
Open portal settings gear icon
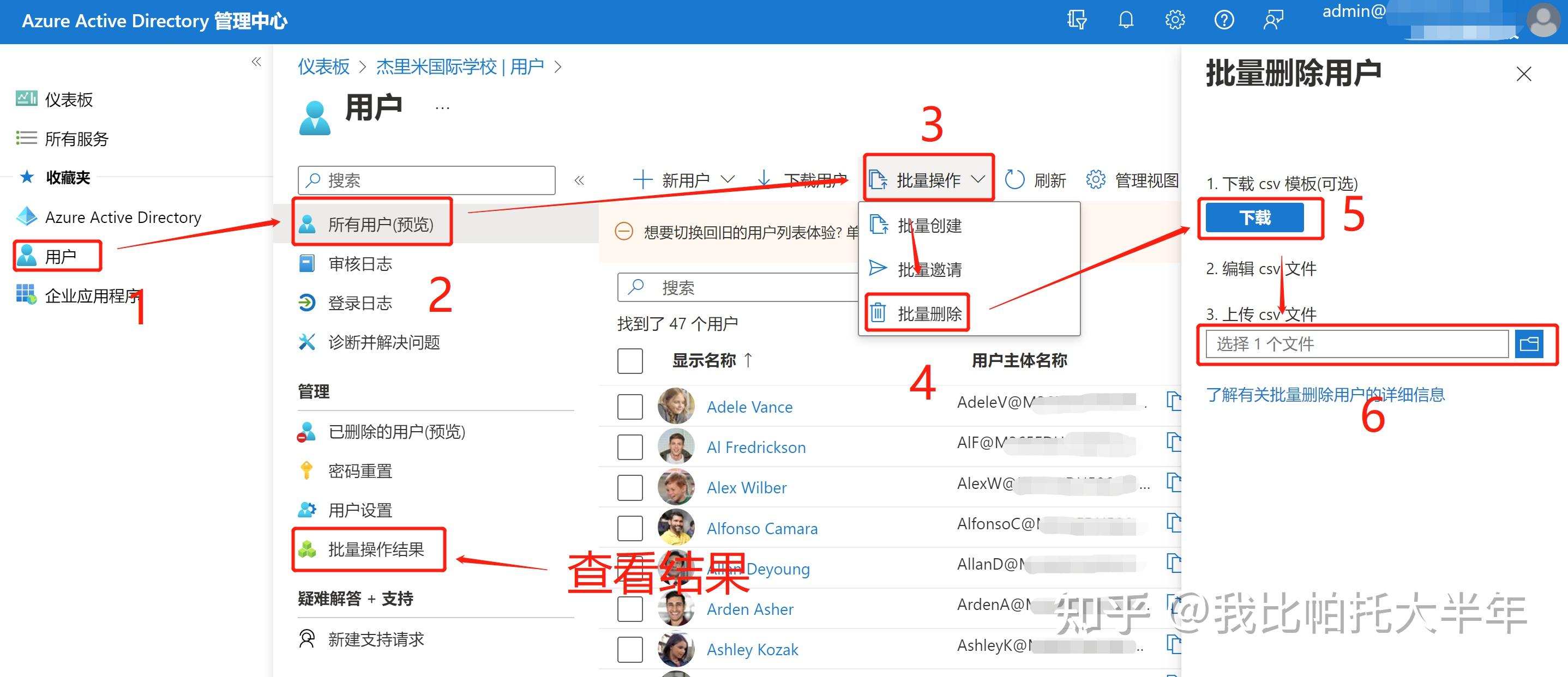pyautogui.click(x=1175, y=20)
